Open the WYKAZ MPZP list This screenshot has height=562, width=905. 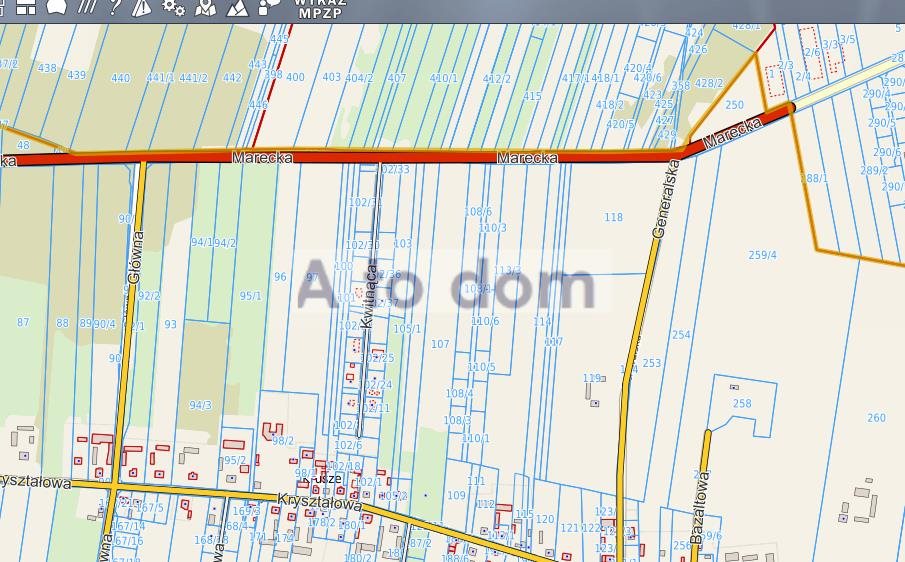321,8
